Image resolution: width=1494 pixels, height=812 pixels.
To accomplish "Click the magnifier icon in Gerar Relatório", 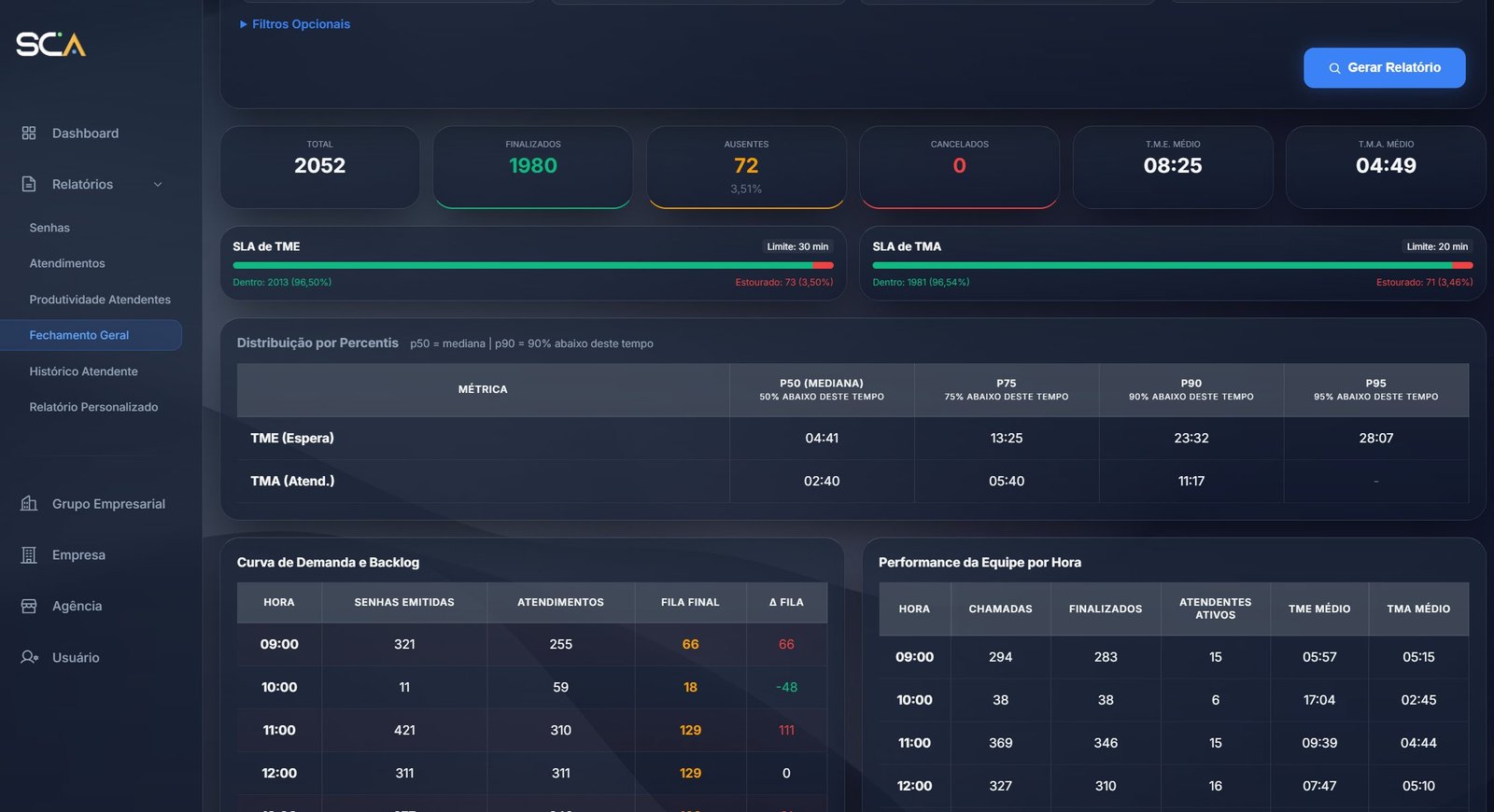I will tap(1334, 68).
